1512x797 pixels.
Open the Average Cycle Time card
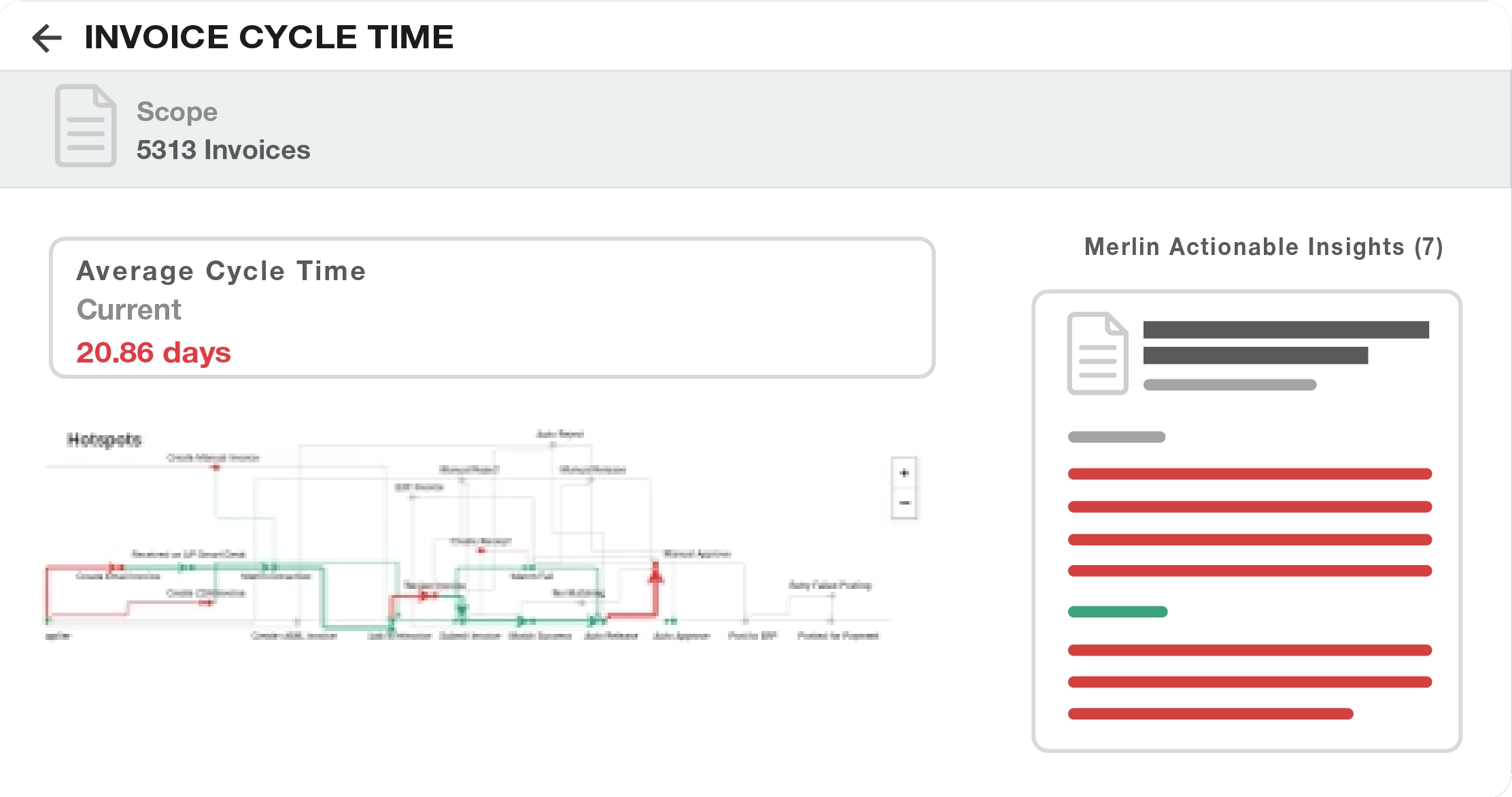tap(492, 307)
